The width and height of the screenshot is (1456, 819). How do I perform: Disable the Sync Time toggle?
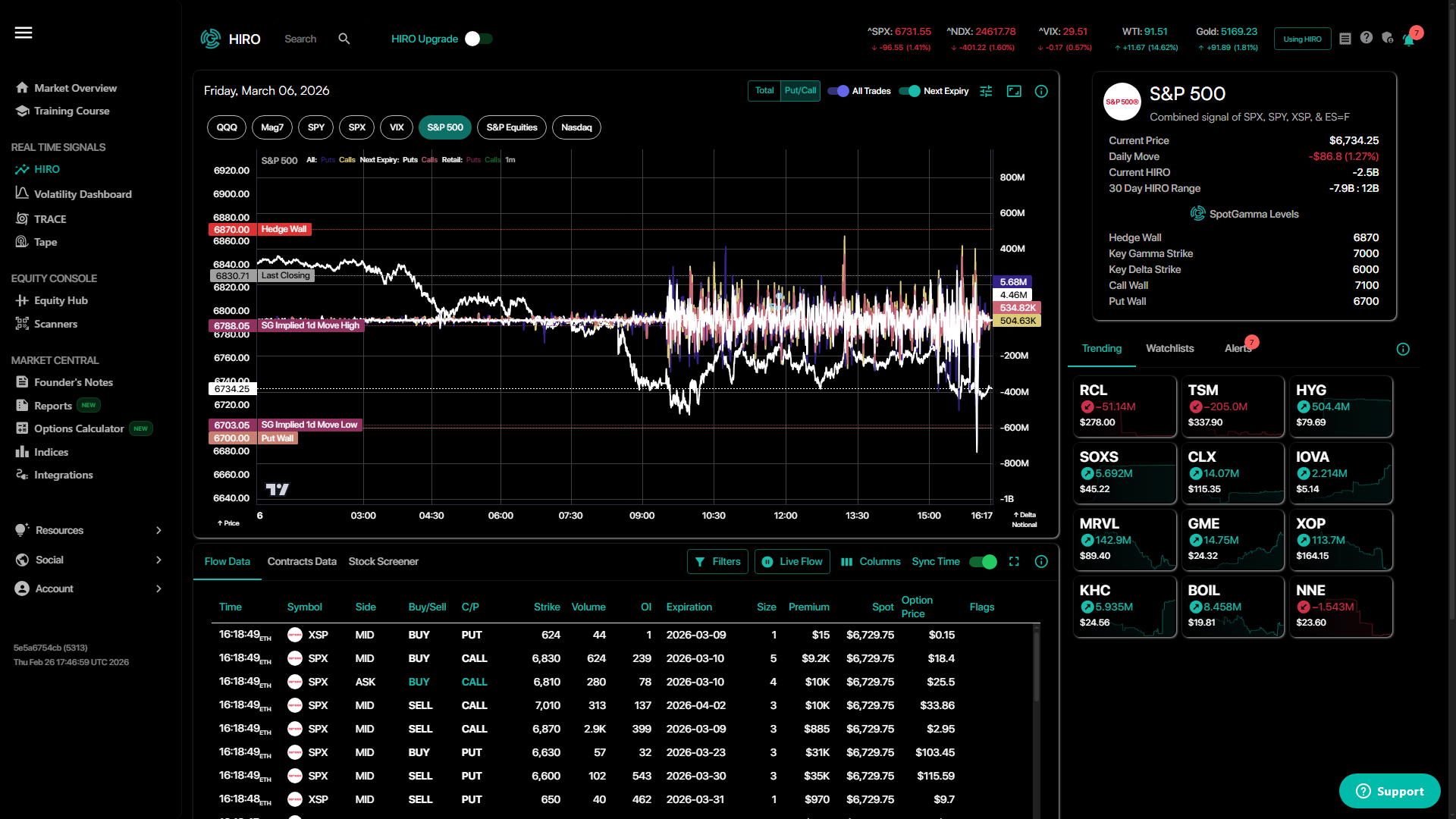[x=984, y=562]
